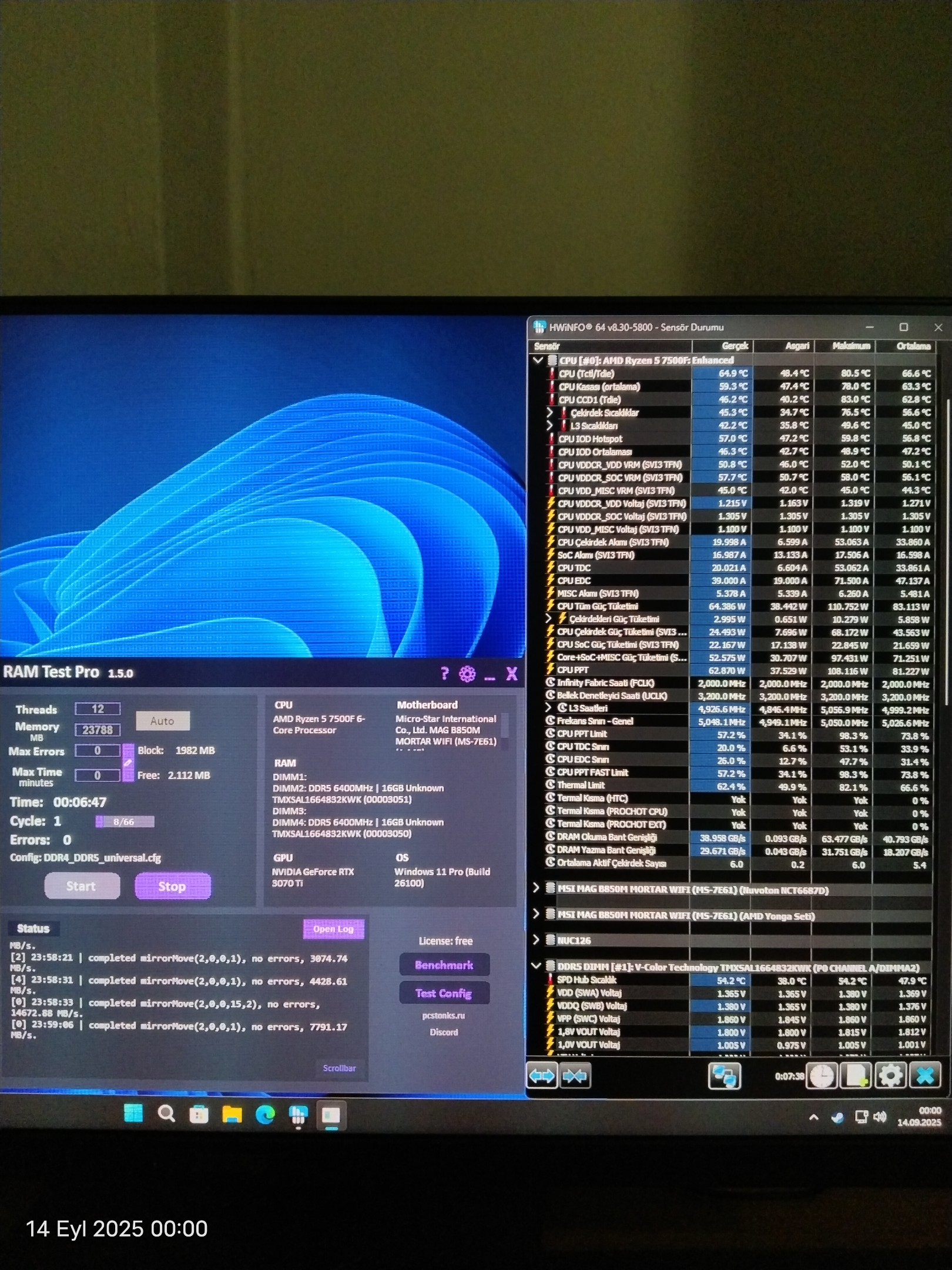The width and height of the screenshot is (952, 1270).
Task: Open the network icon in the system tray
Action: 861,1117
